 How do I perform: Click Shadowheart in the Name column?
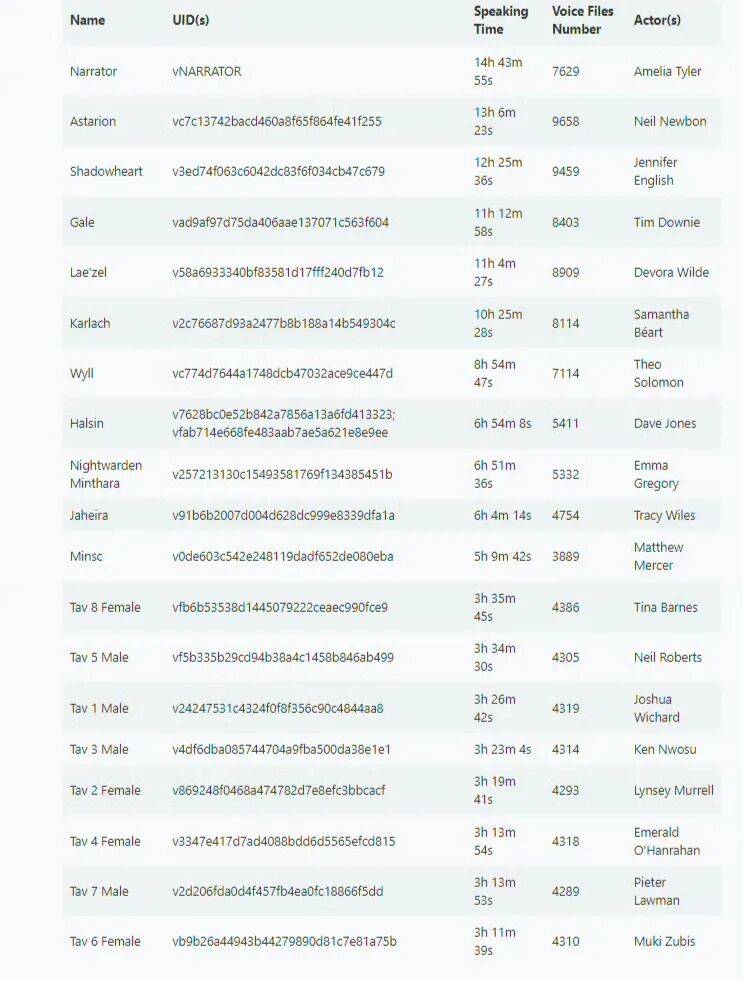[106, 171]
